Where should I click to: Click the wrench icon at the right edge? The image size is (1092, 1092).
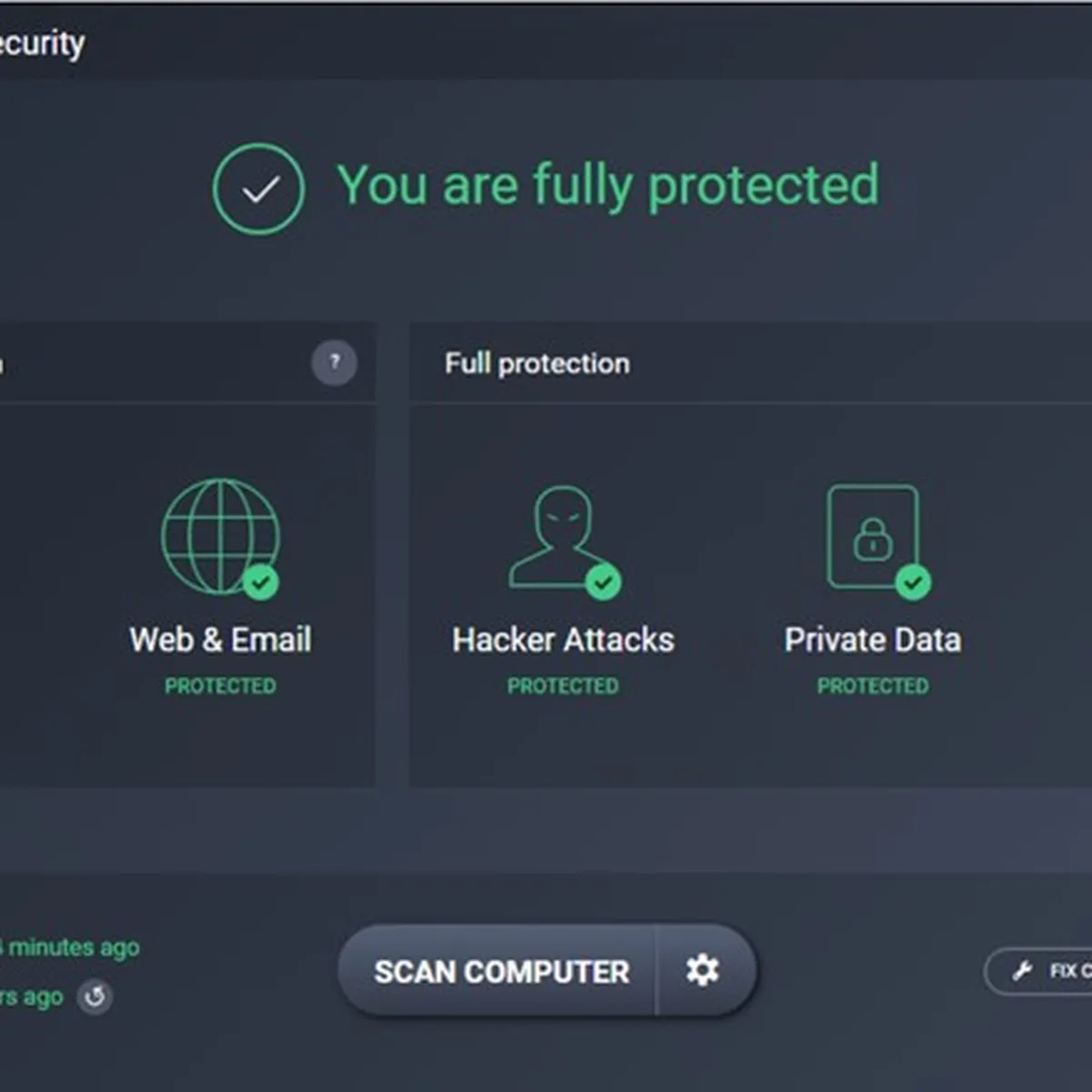1023,971
